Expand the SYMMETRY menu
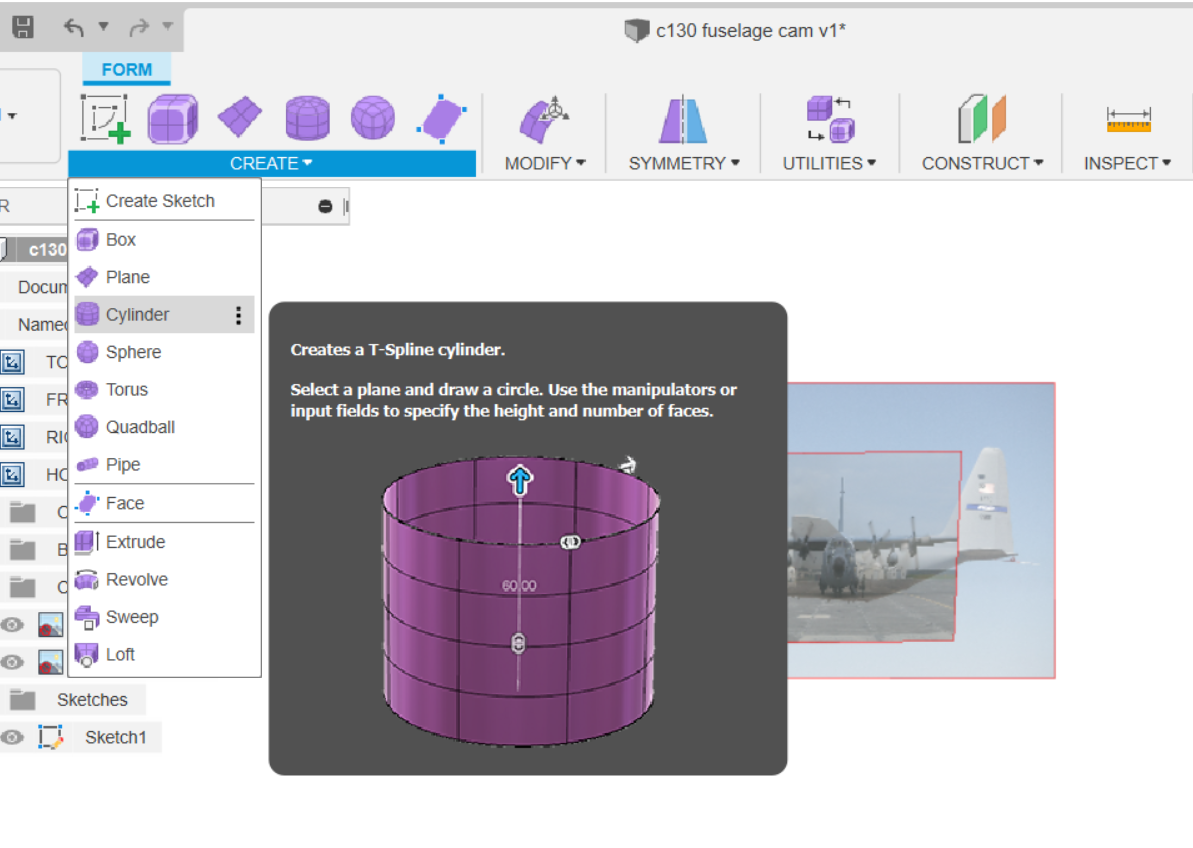The width and height of the screenshot is (1193, 848). 682,163
